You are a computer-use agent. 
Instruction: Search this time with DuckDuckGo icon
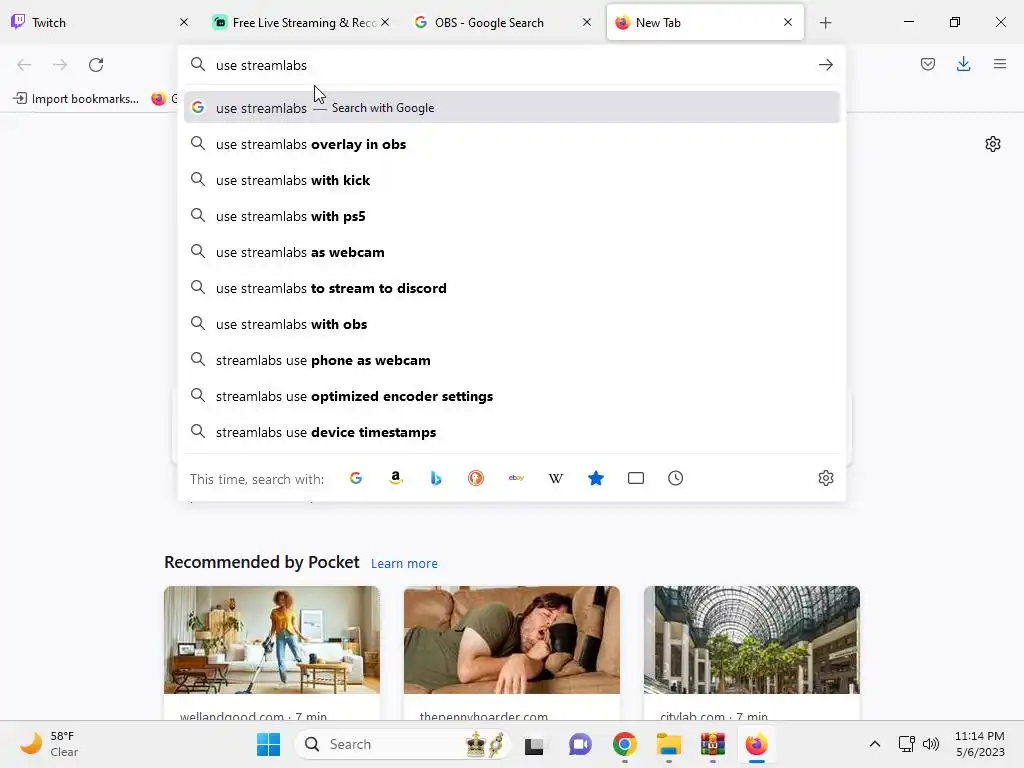pos(476,478)
